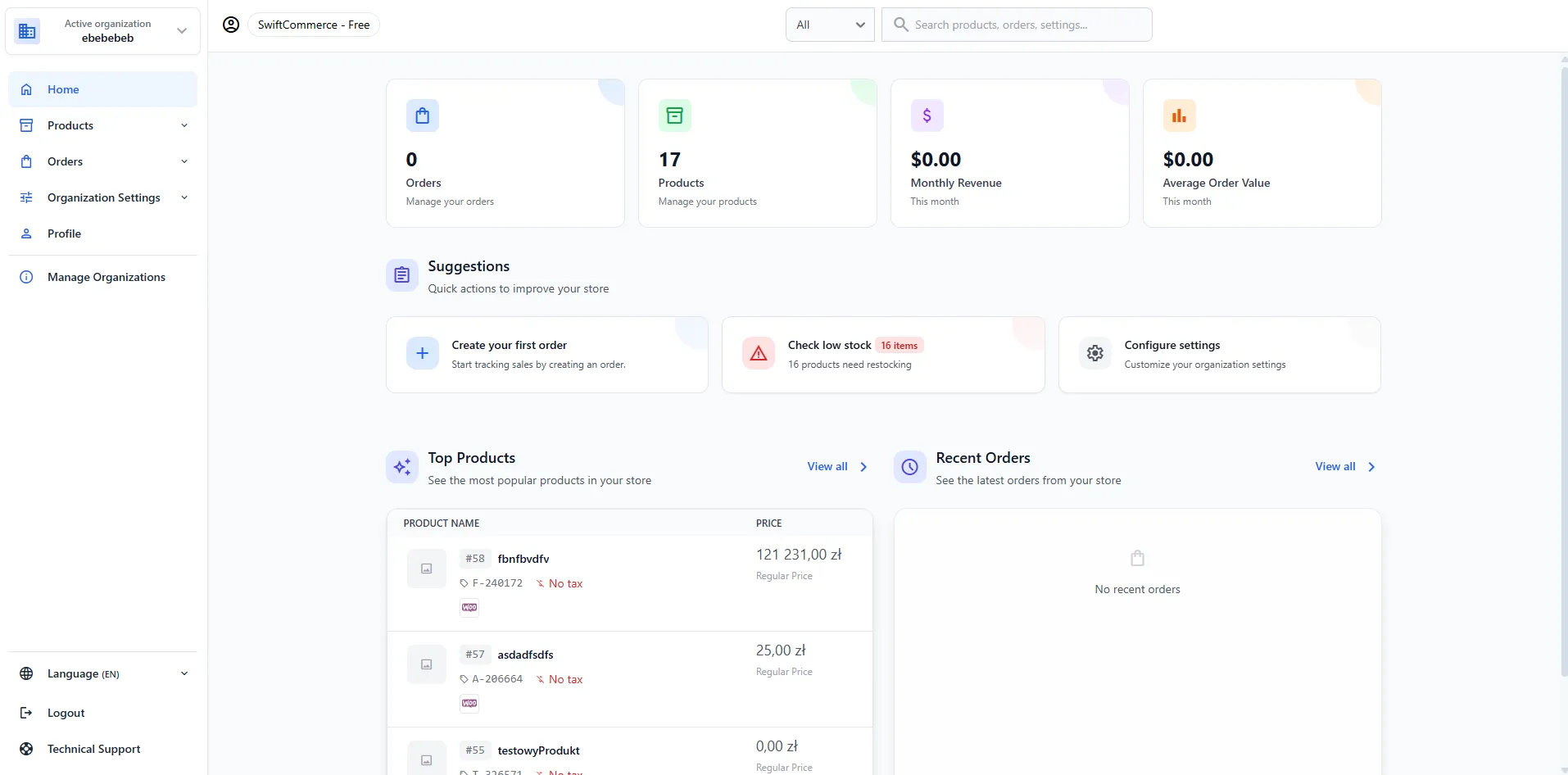Click the green Products archive icon
This screenshot has height=775, width=1568.
(674, 116)
